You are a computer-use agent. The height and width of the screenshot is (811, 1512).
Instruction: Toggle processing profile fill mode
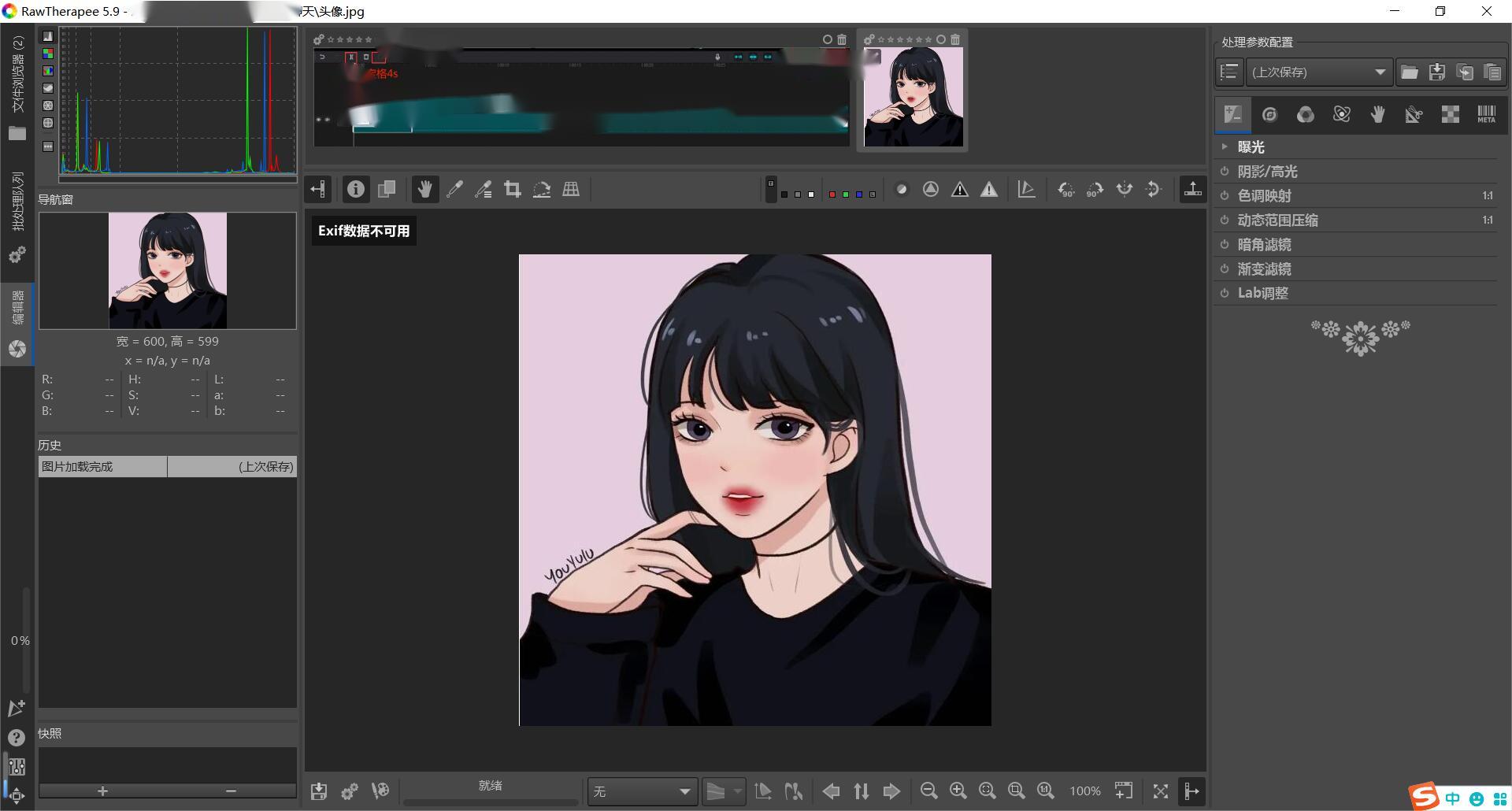(x=1229, y=72)
